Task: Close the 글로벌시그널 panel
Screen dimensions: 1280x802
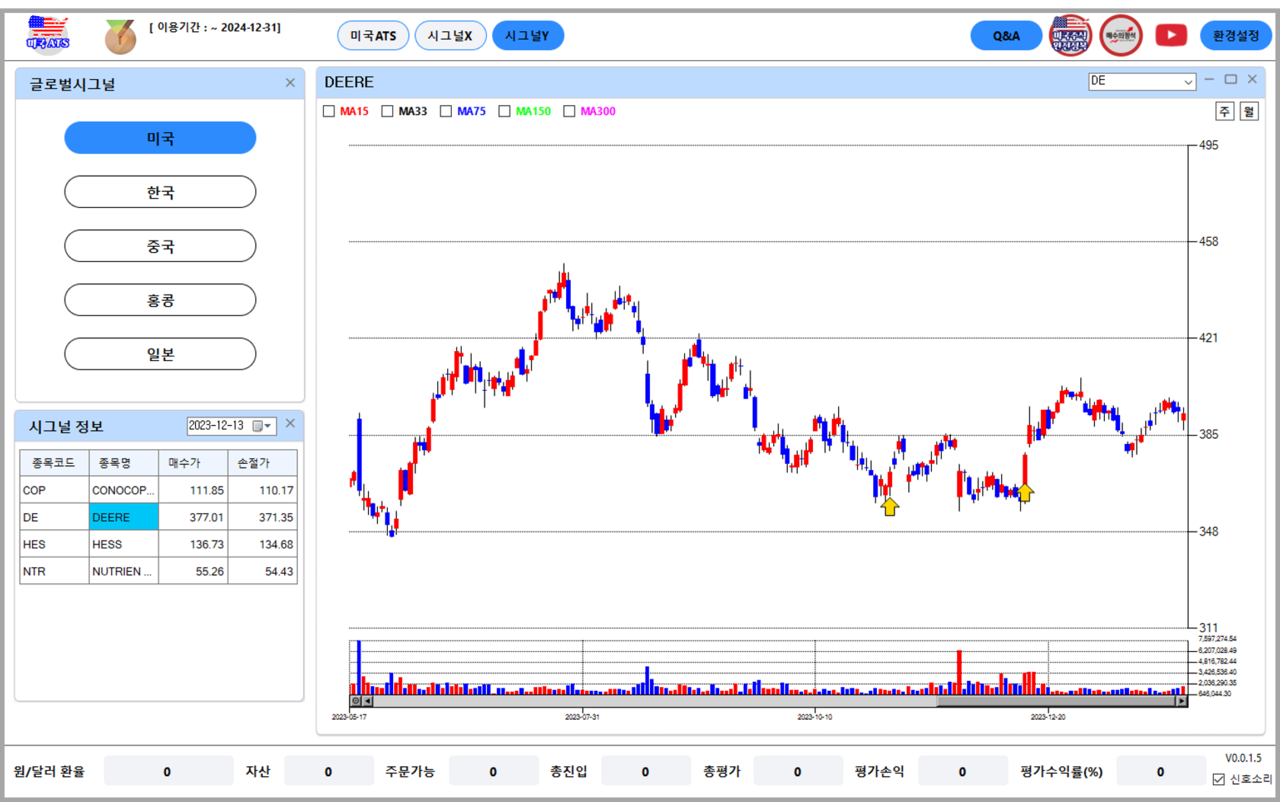Action: click(290, 83)
